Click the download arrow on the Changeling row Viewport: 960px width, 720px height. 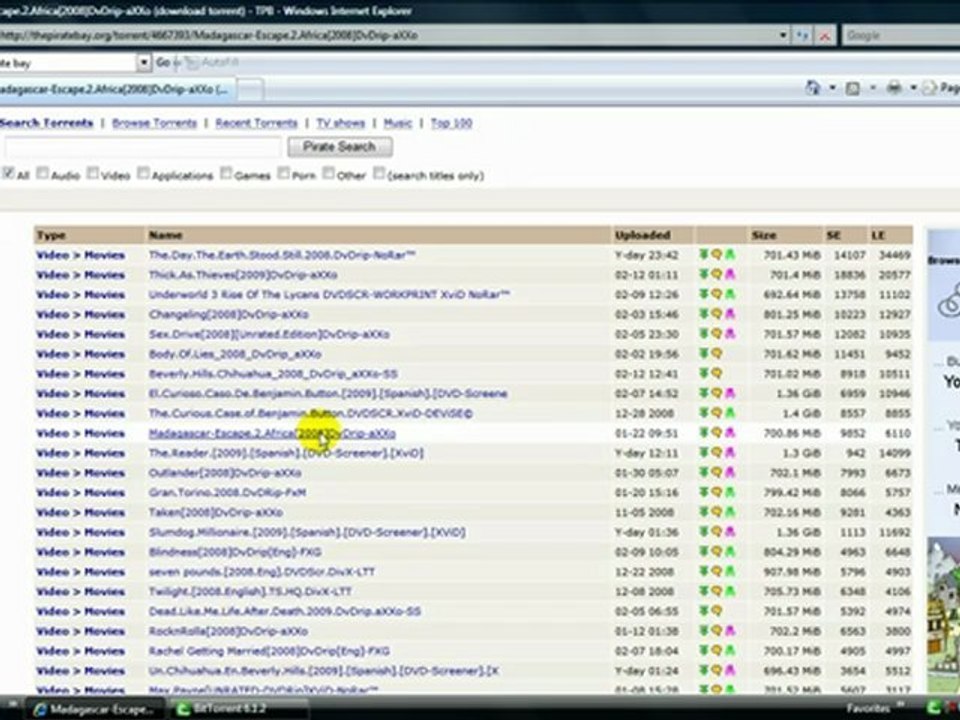(703, 313)
